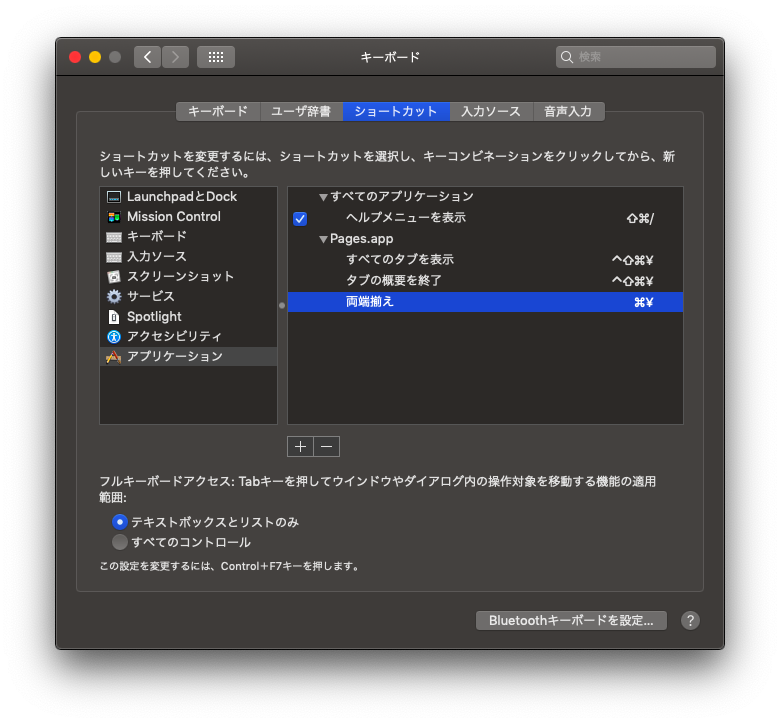Select the スクリーンショット label in category list

pos(181,277)
